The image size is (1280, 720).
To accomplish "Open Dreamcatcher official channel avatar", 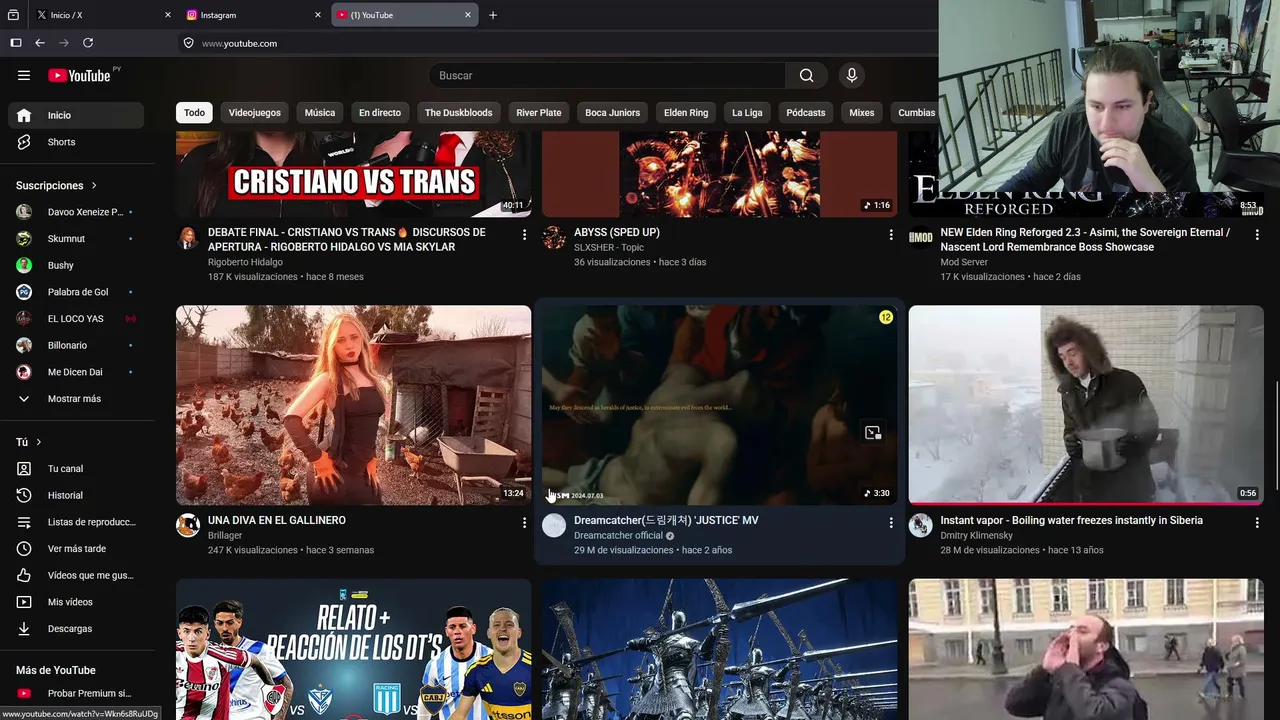I will [x=554, y=526].
